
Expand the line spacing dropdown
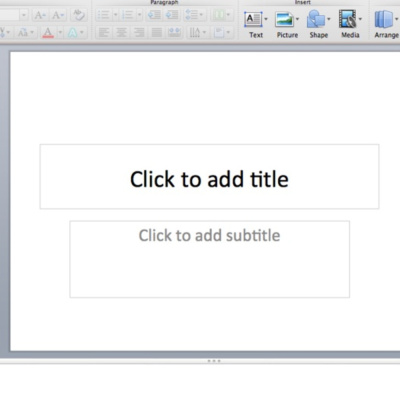coord(201,15)
